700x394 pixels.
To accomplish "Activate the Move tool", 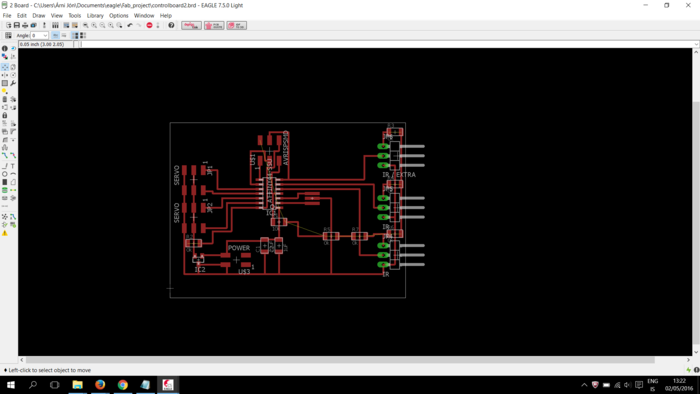I will 5,67.
